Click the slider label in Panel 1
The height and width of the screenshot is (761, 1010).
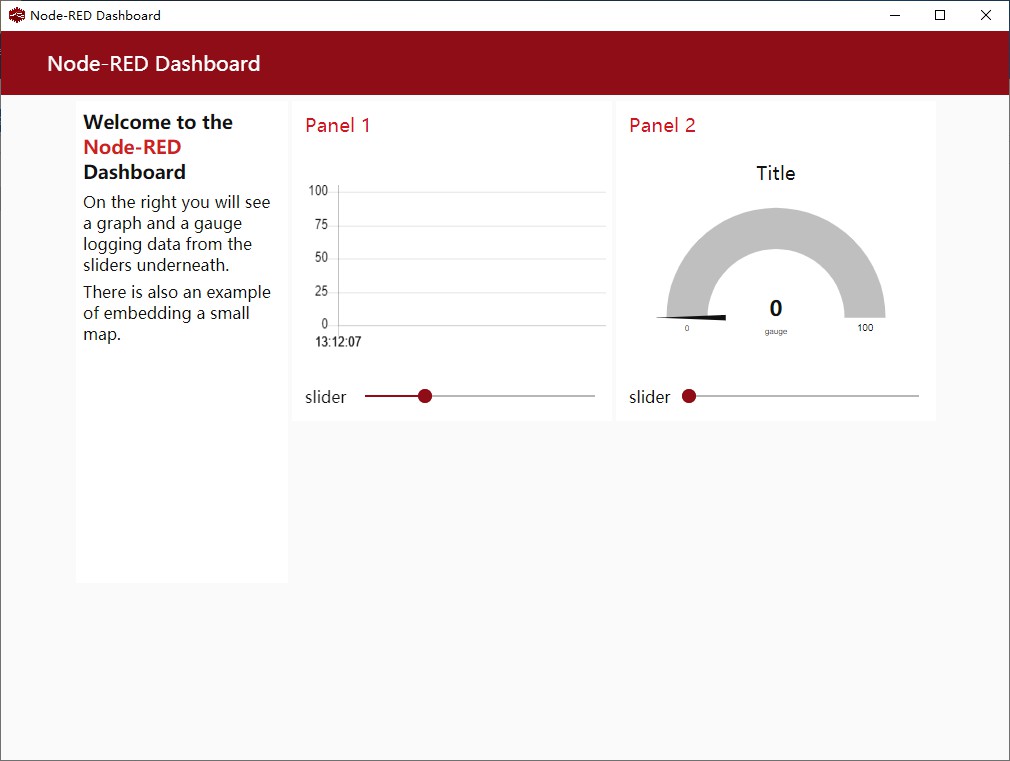pyautogui.click(x=326, y=397)
